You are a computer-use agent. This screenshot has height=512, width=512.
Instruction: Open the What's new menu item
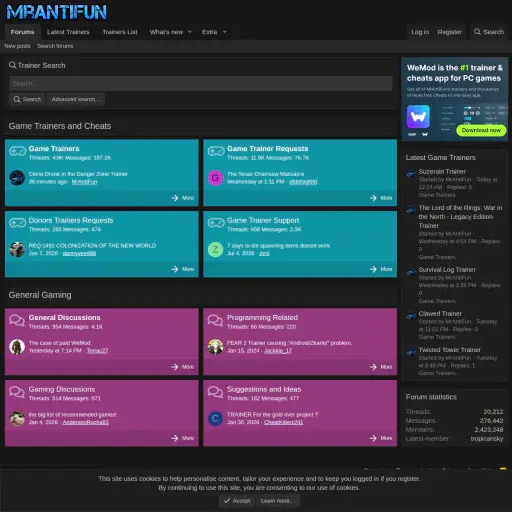click(166, 32)
